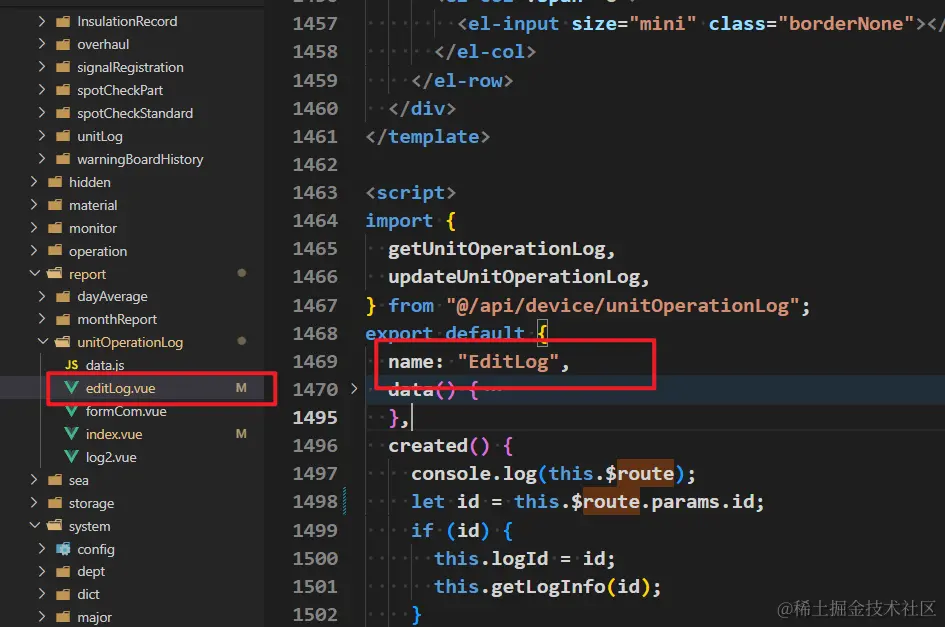Open the data.js file
Image resolution: width=945 pixels, height=627 pixels.
coord(105,365)
